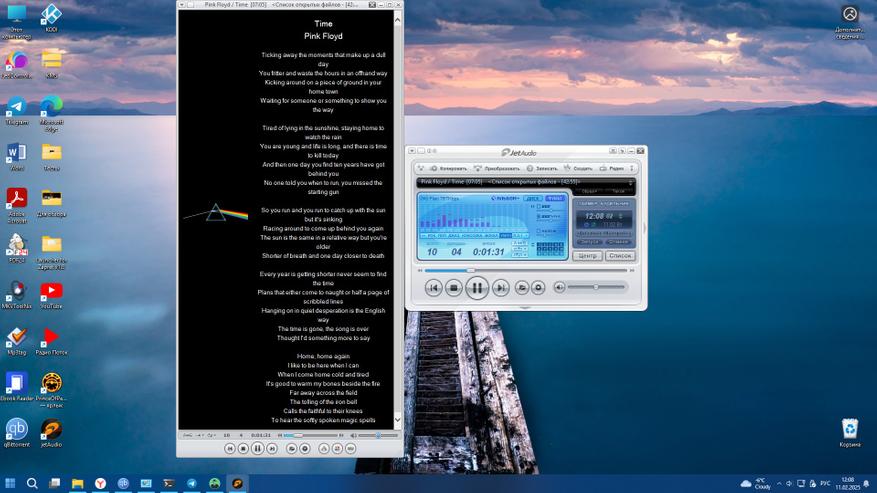This screenshot has height=493, width=877.
Task: Click the seek progress bar in JetAudio main window
Action: coord(526,270)
